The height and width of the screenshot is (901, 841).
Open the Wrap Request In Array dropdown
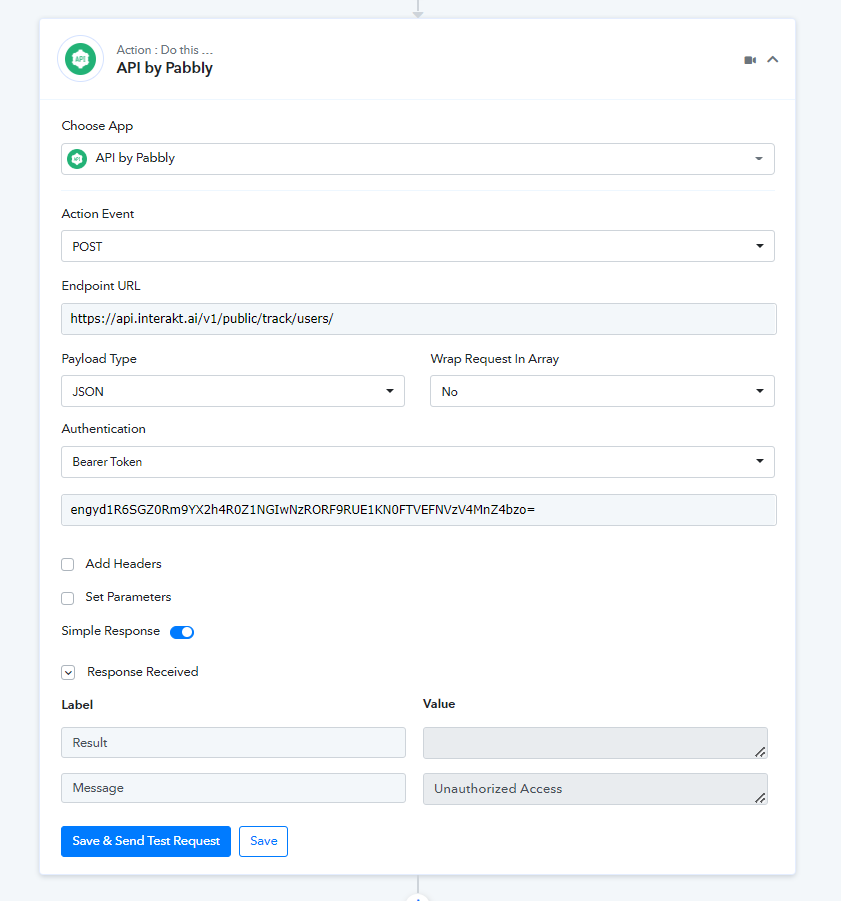602,391
